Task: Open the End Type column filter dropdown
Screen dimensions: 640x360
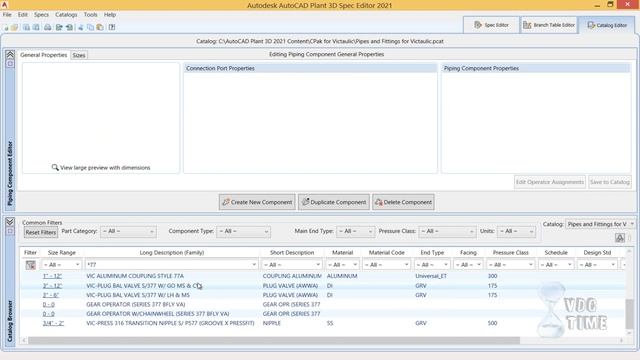Action: click(x=432, y=265)
